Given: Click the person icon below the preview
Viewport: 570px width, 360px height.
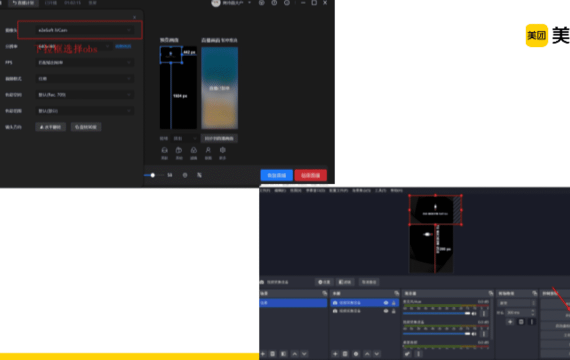Looking at the screenshot, I should pyautogui.click(x=208, y=150).
